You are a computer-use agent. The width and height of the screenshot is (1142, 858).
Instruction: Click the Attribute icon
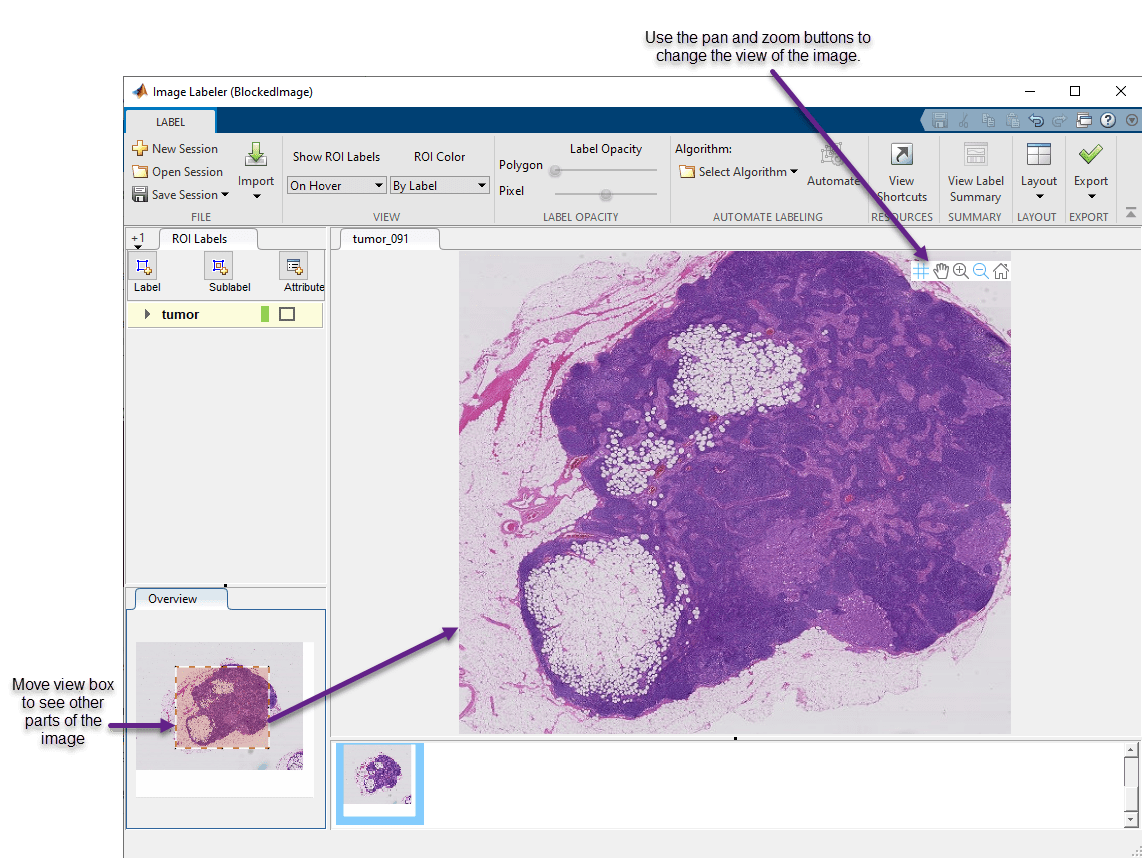click(294, 266)
